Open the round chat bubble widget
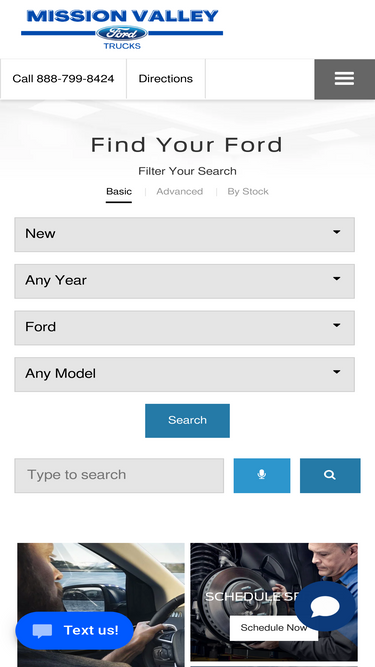The width and height of the screenshot is (375, 667). (324, 606)
